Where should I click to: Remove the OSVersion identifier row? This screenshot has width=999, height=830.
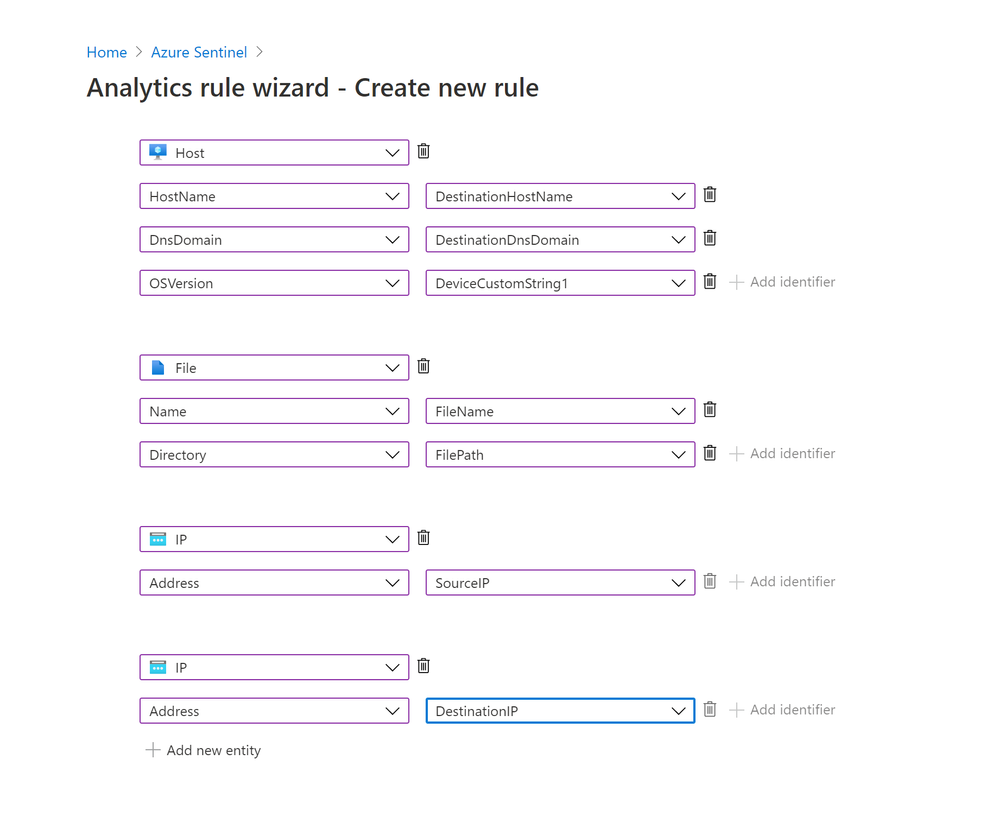(x=710, y=282)
